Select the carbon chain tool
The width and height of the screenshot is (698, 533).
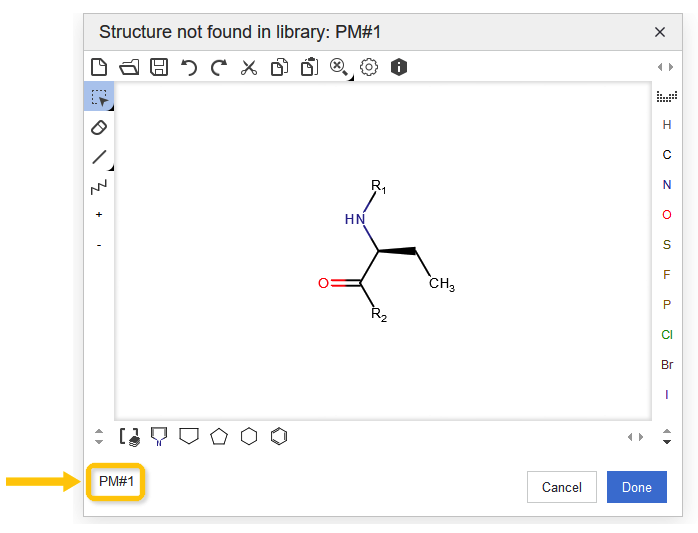[99, 187]
